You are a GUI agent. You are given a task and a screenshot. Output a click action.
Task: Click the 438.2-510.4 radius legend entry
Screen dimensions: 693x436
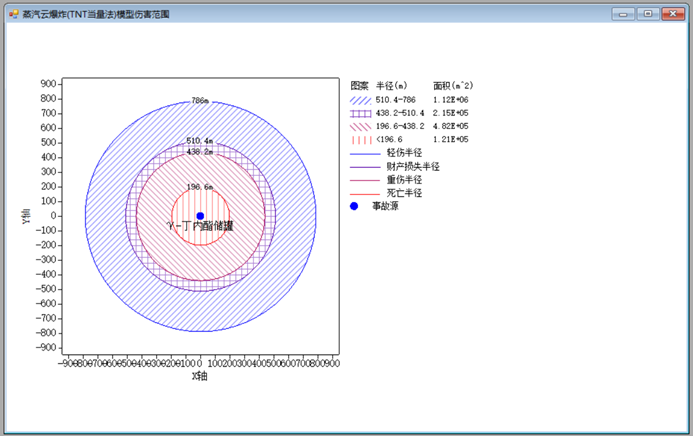pyautogui.click(x=400, y=113)
